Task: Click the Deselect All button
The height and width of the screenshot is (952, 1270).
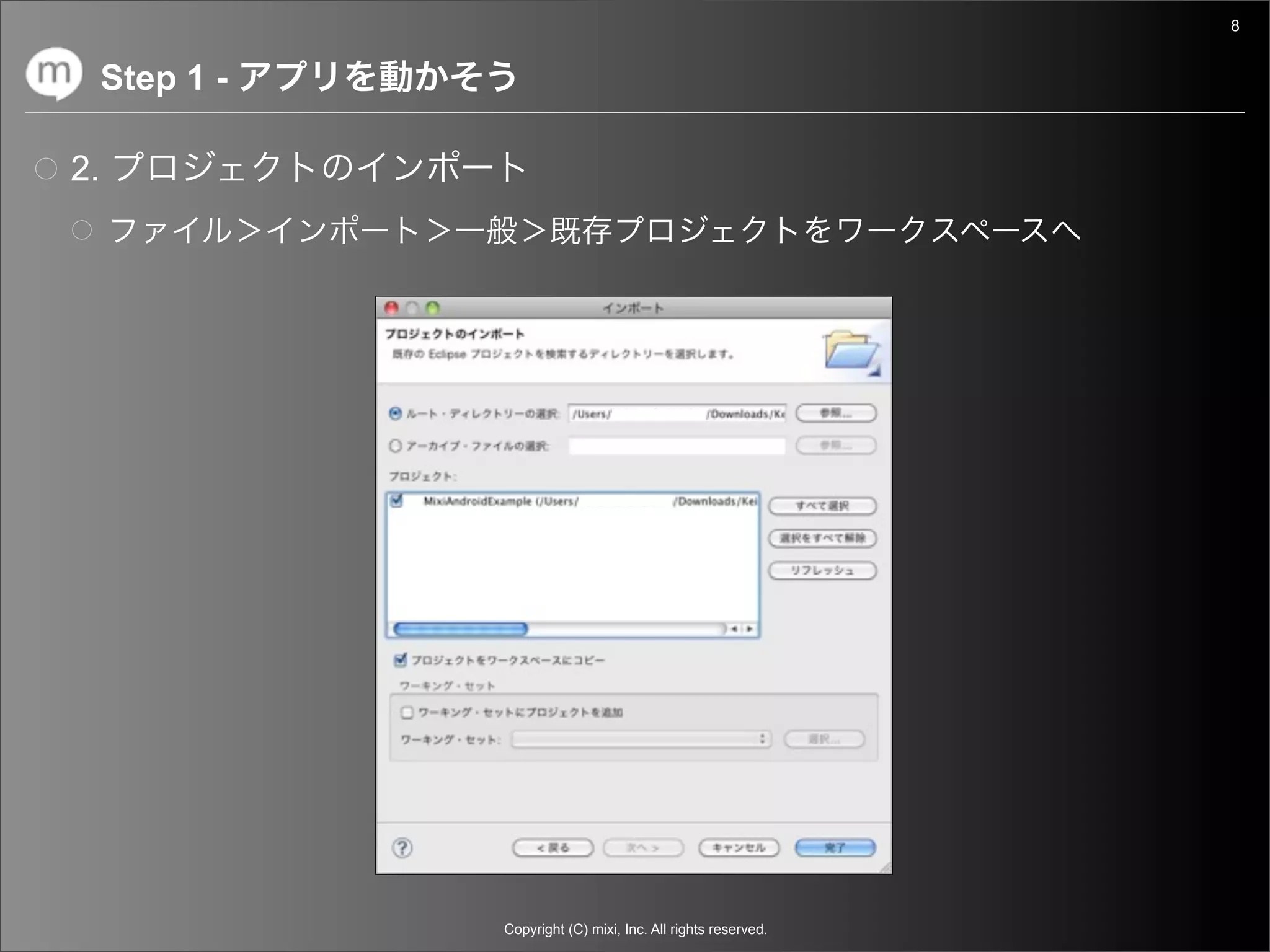Action: click(822, 538)
